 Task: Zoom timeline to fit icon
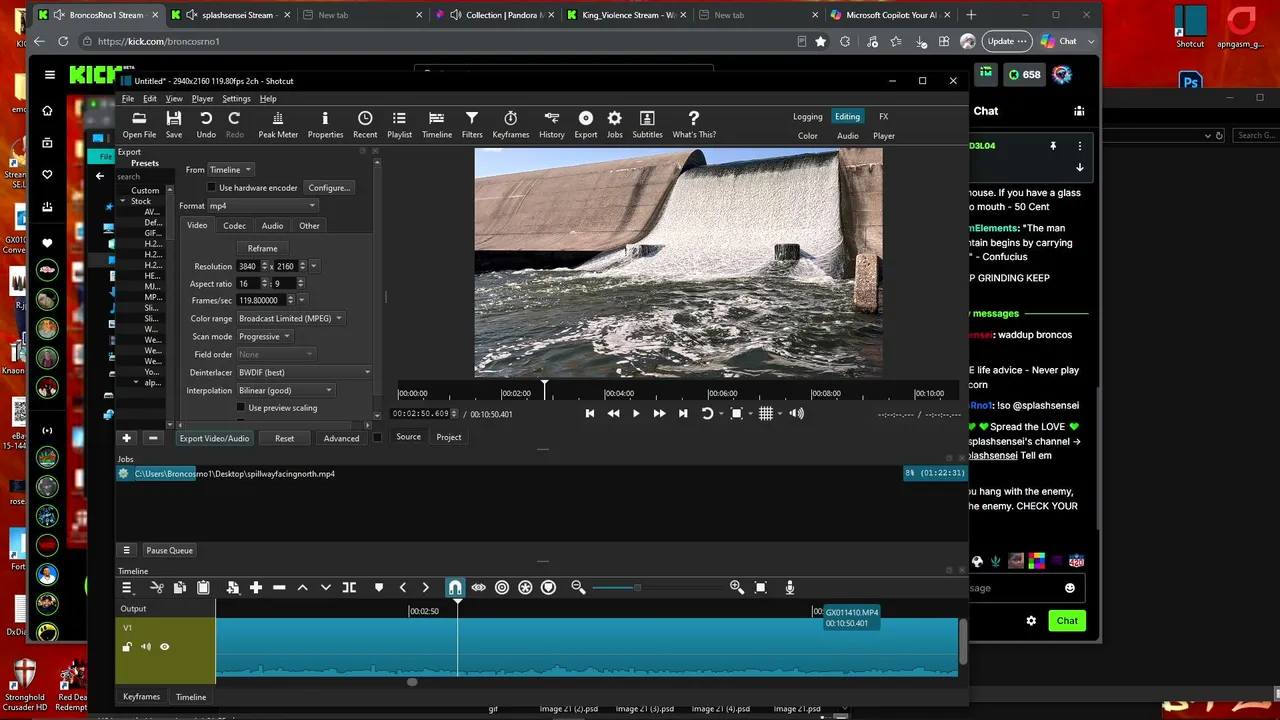tap(760, 588)
